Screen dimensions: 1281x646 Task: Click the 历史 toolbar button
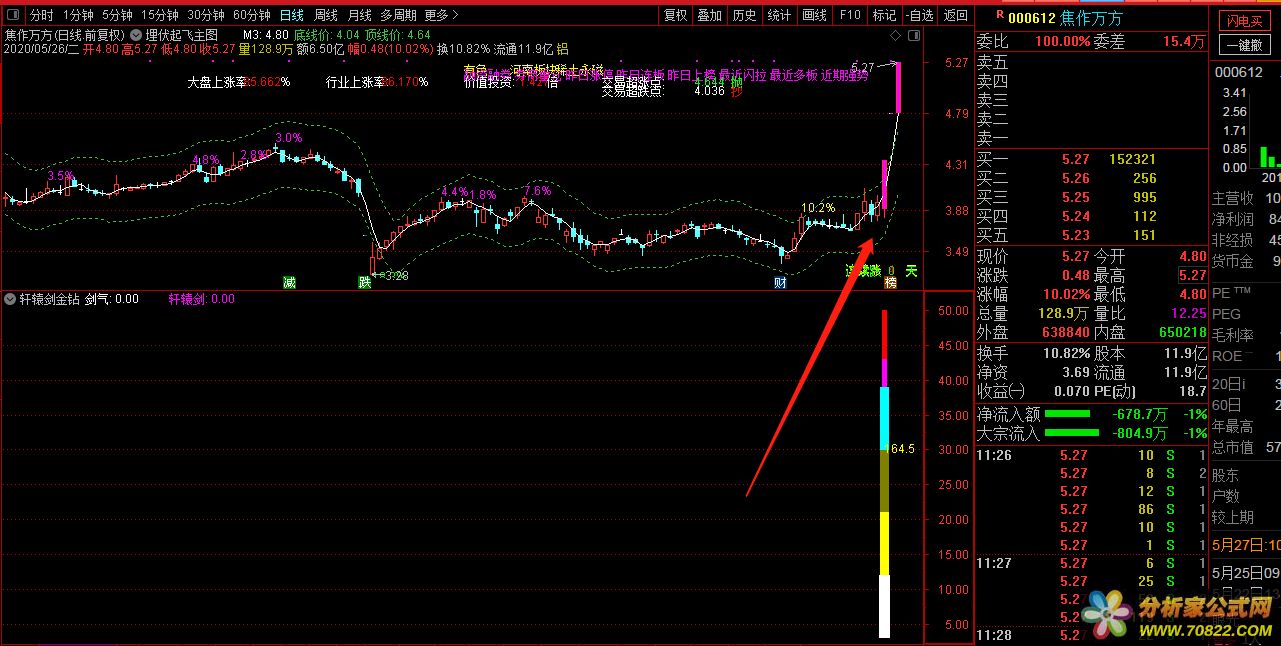coord(744,15)
